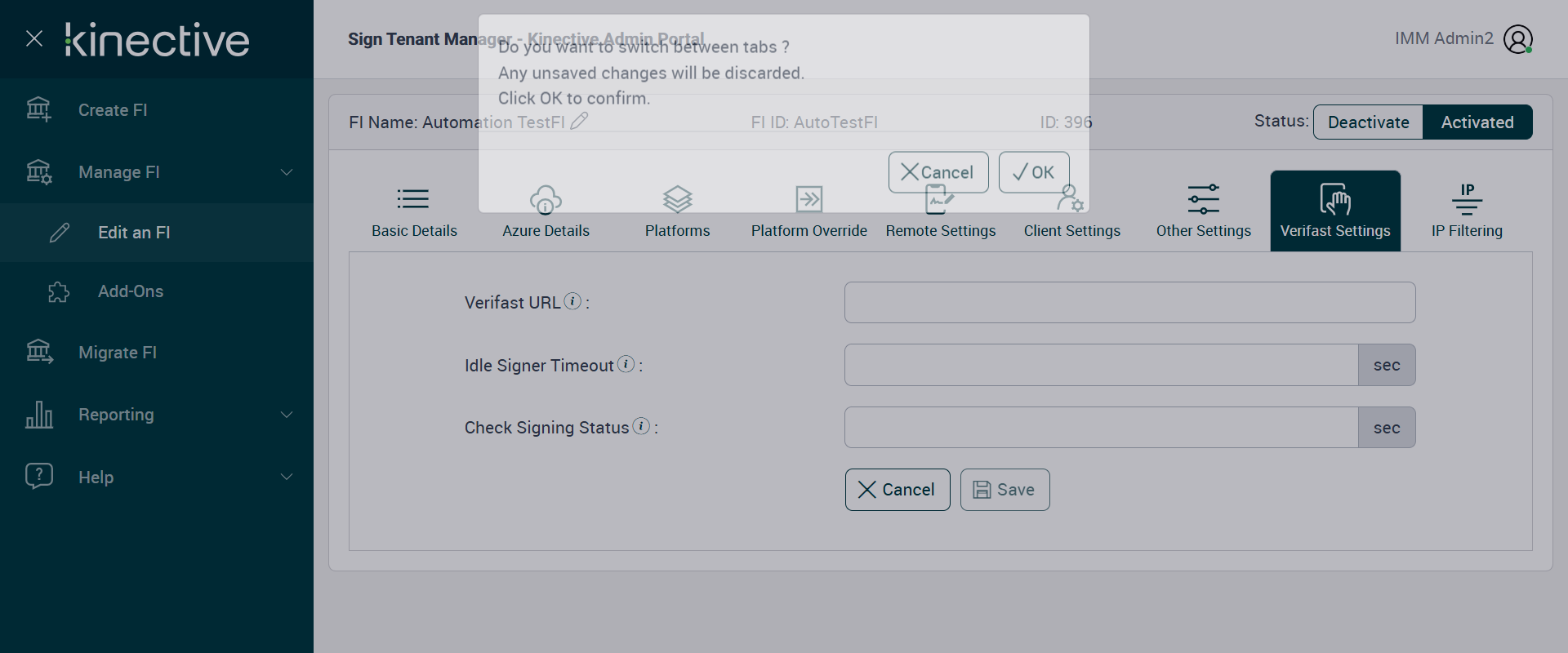Image resolution: width=1568 pixels, height=653 pixels.
Task: Confirm tab switch with OK button
Action: (x=1034, y=172)
